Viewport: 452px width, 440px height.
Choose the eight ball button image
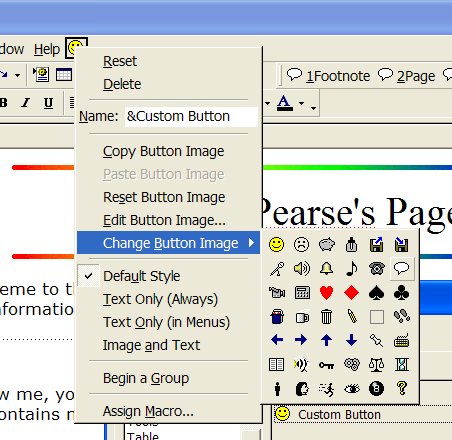click(x=376, y=389)
